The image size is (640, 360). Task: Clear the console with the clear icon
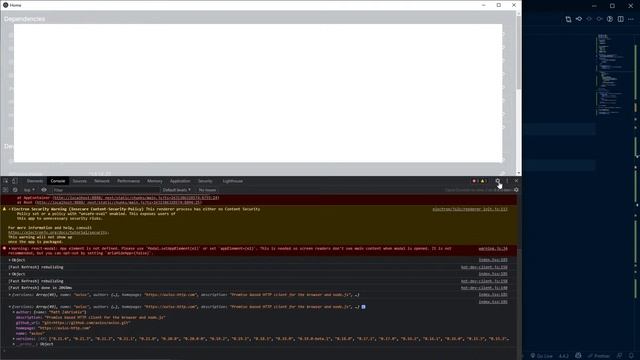pyautogui.click(x=15, y=190)
